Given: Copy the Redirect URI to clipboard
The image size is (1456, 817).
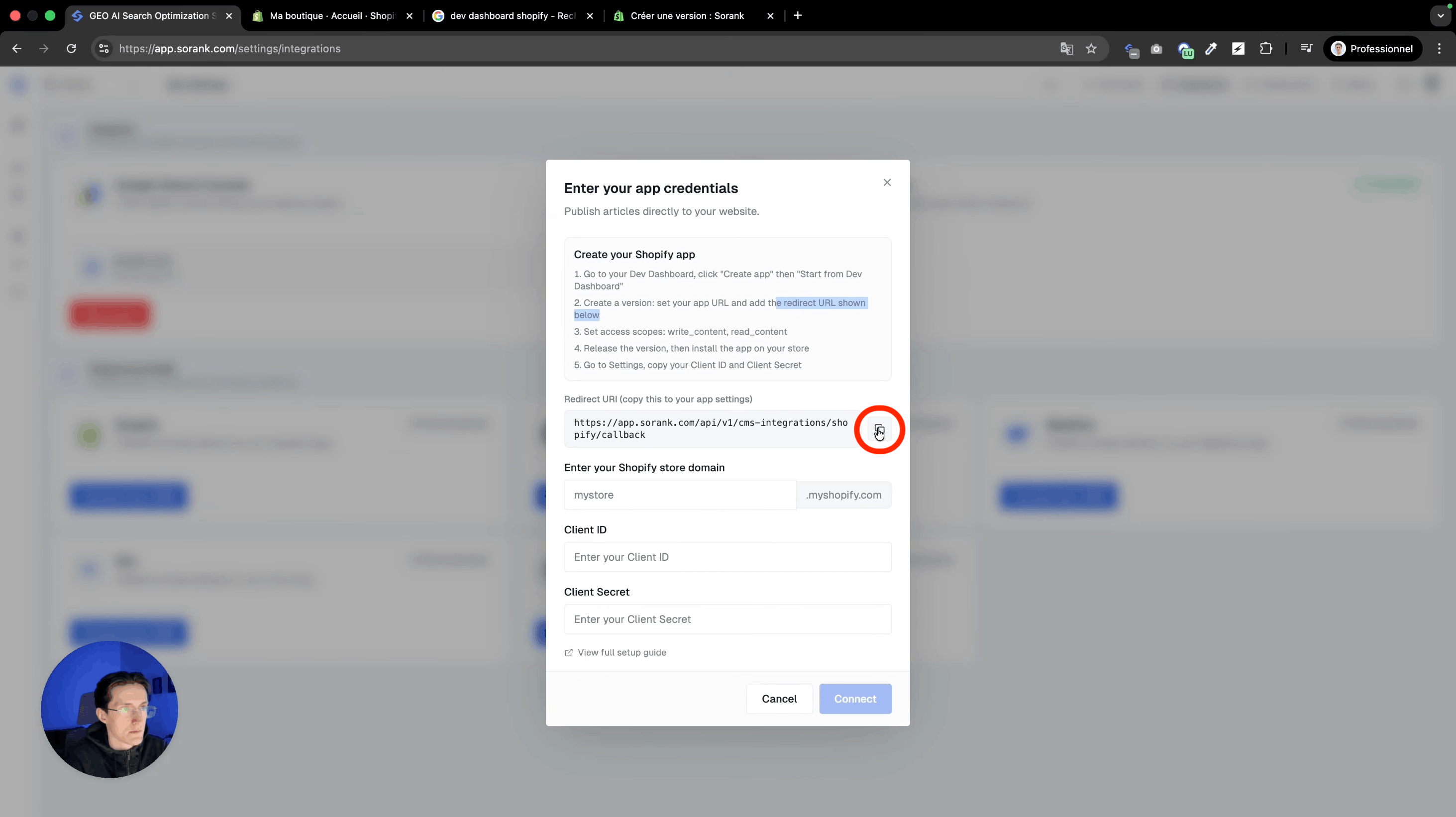Looking at the screenshot, I should point(879,429).
